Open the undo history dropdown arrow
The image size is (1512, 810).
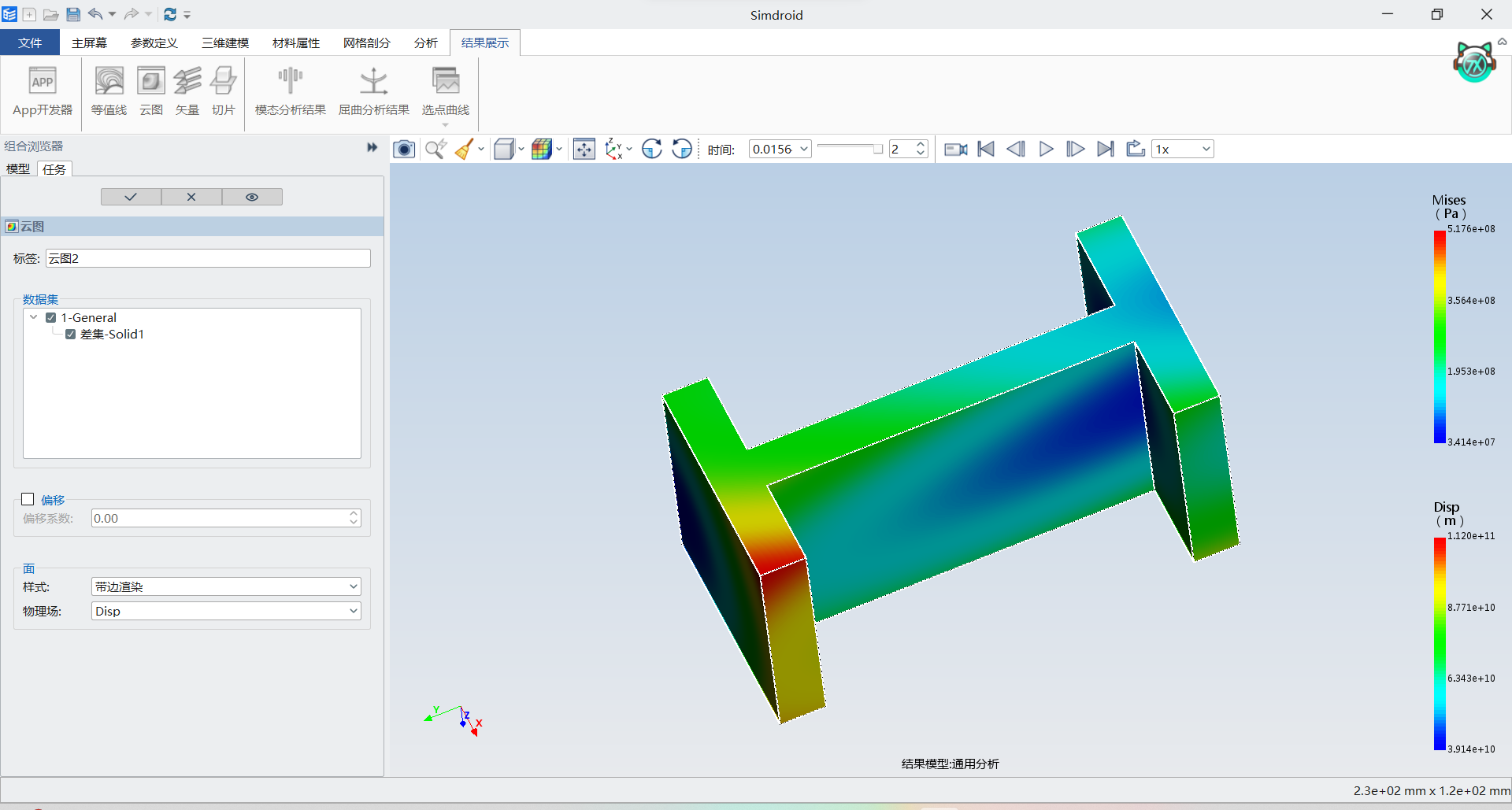113,14
